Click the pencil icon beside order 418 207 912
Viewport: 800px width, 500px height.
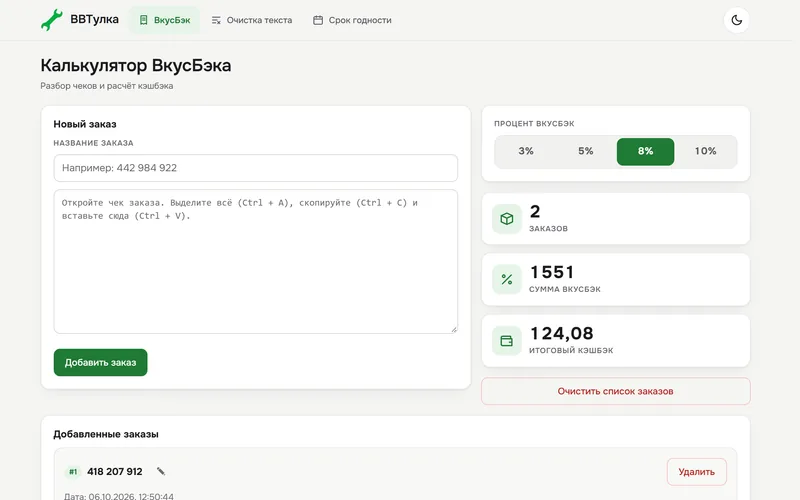(x=161, y=471)
